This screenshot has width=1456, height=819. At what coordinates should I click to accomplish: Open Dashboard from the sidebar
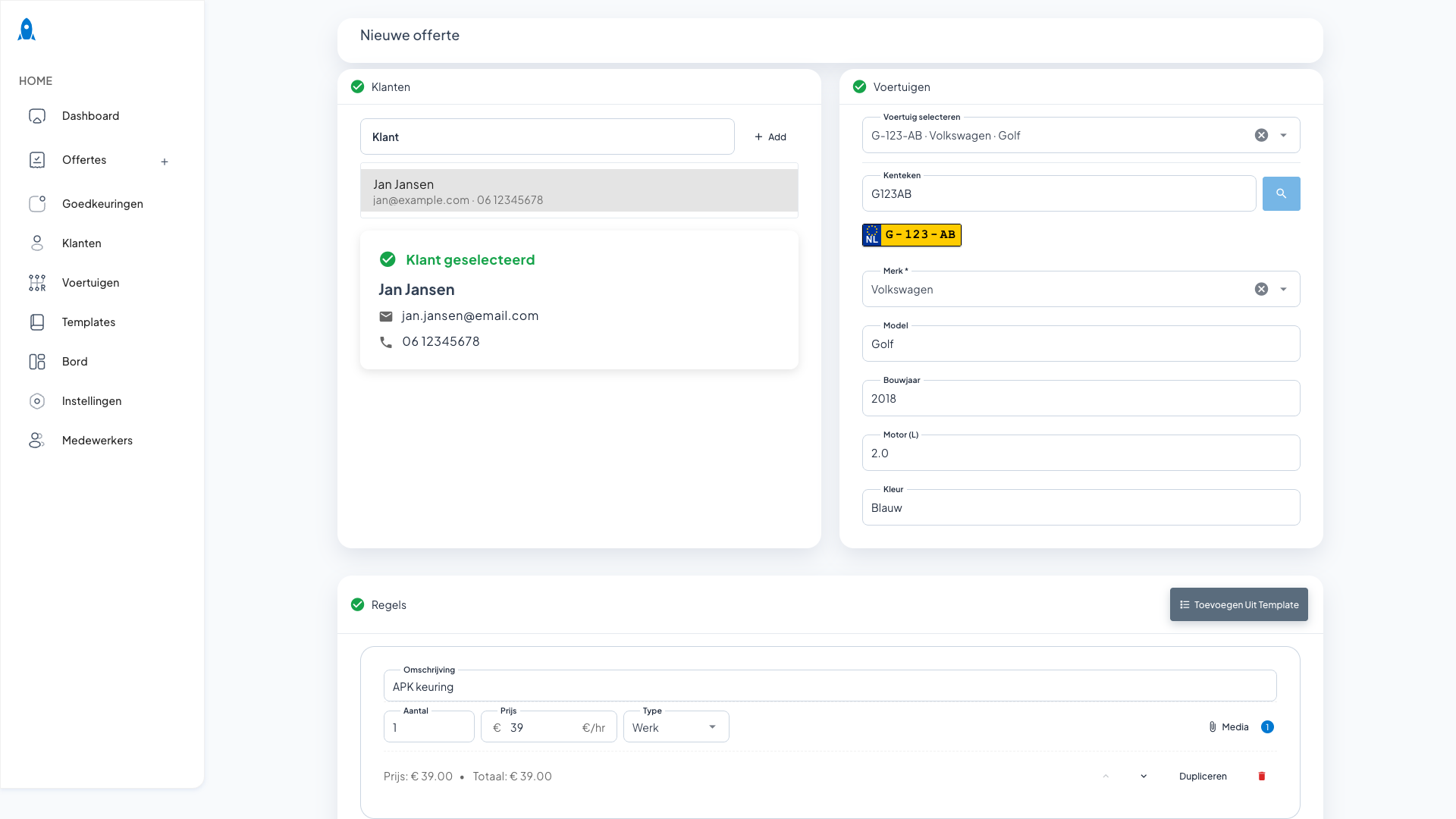[90, 116]
